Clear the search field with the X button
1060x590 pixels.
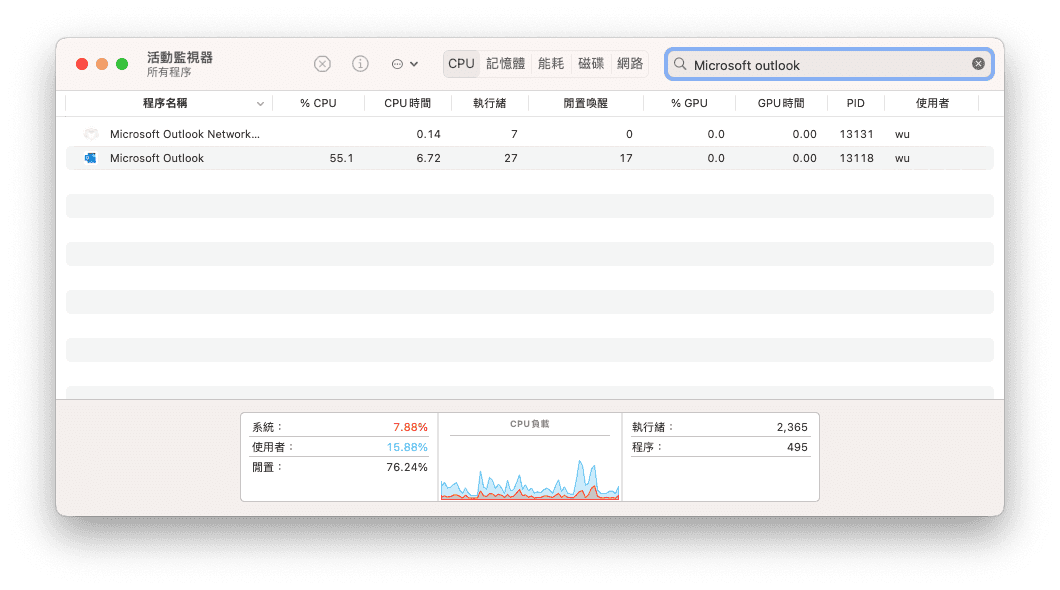(x=978, y=64)
